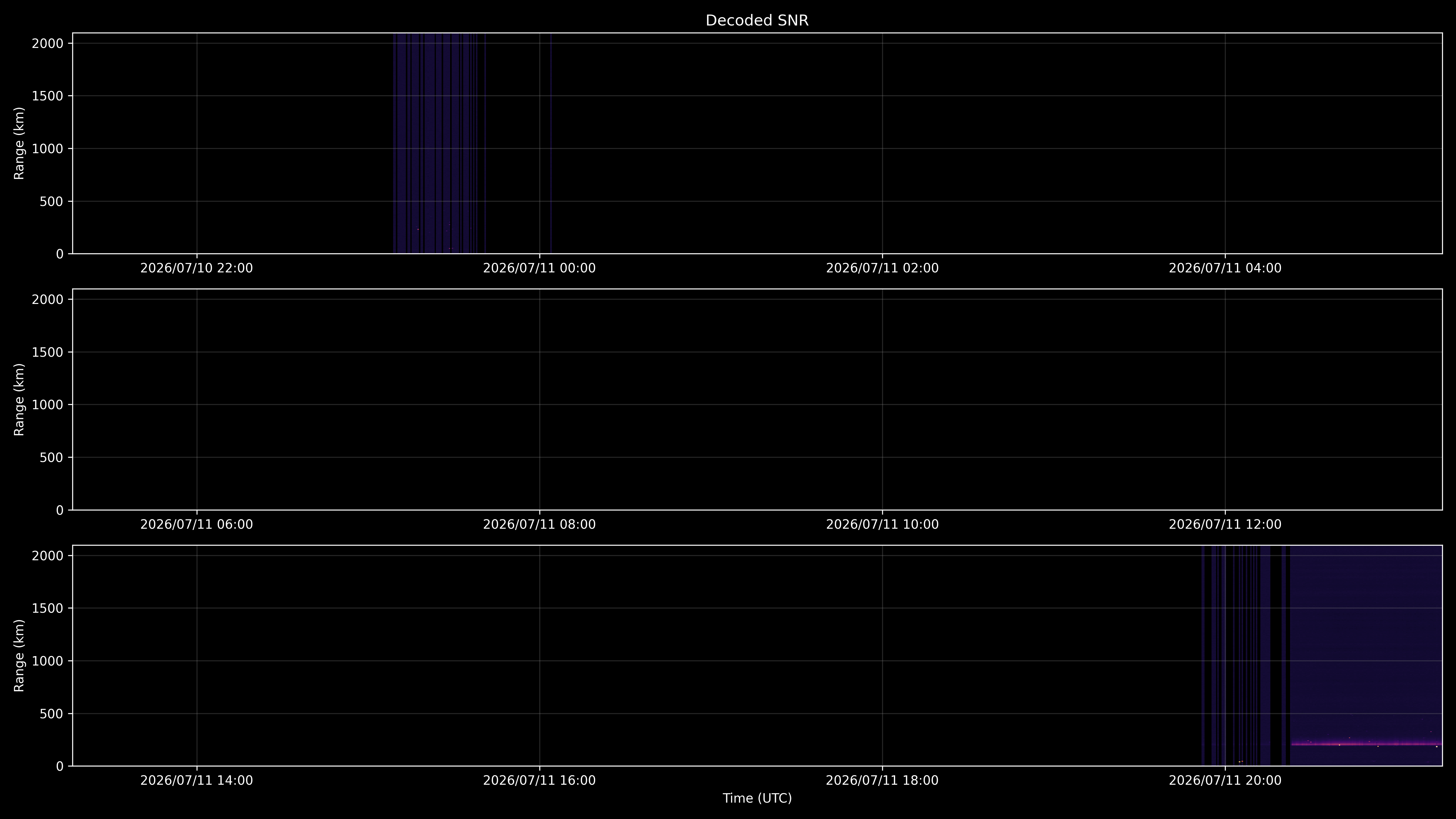This screenshot has height=819, width=1456.
Task: Click the middle panel's Range (km) axis label
Action: (x=19, y=399)
